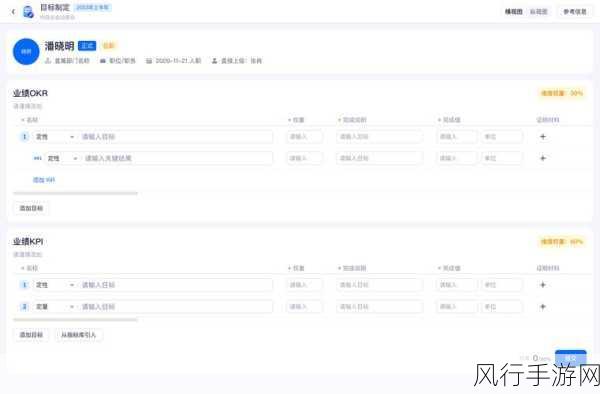Screen dimensions: 600x394
Task: Open the 参考信息 panel button
Action: tap(575, 12)
